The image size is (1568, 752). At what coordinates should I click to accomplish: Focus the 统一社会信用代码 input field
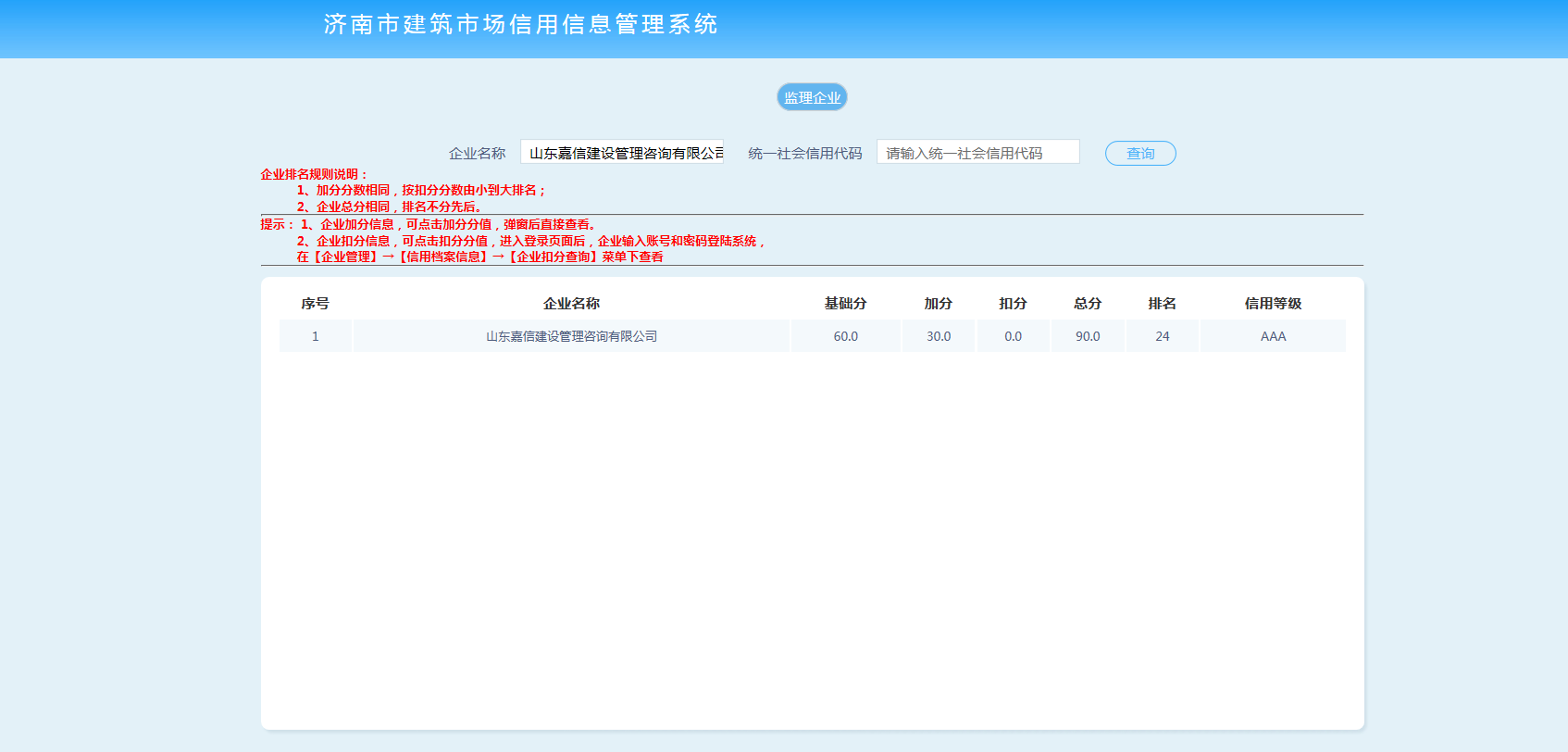(978, 152)
